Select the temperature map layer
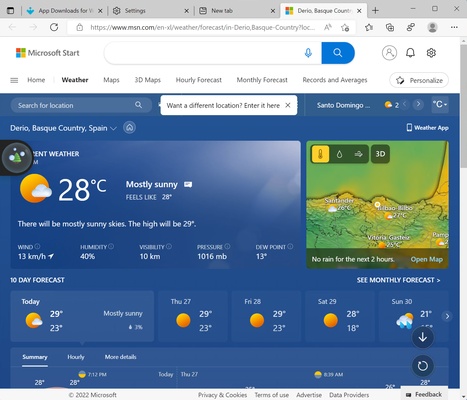Viewport: 467px width, 400px height. (320, 154)
